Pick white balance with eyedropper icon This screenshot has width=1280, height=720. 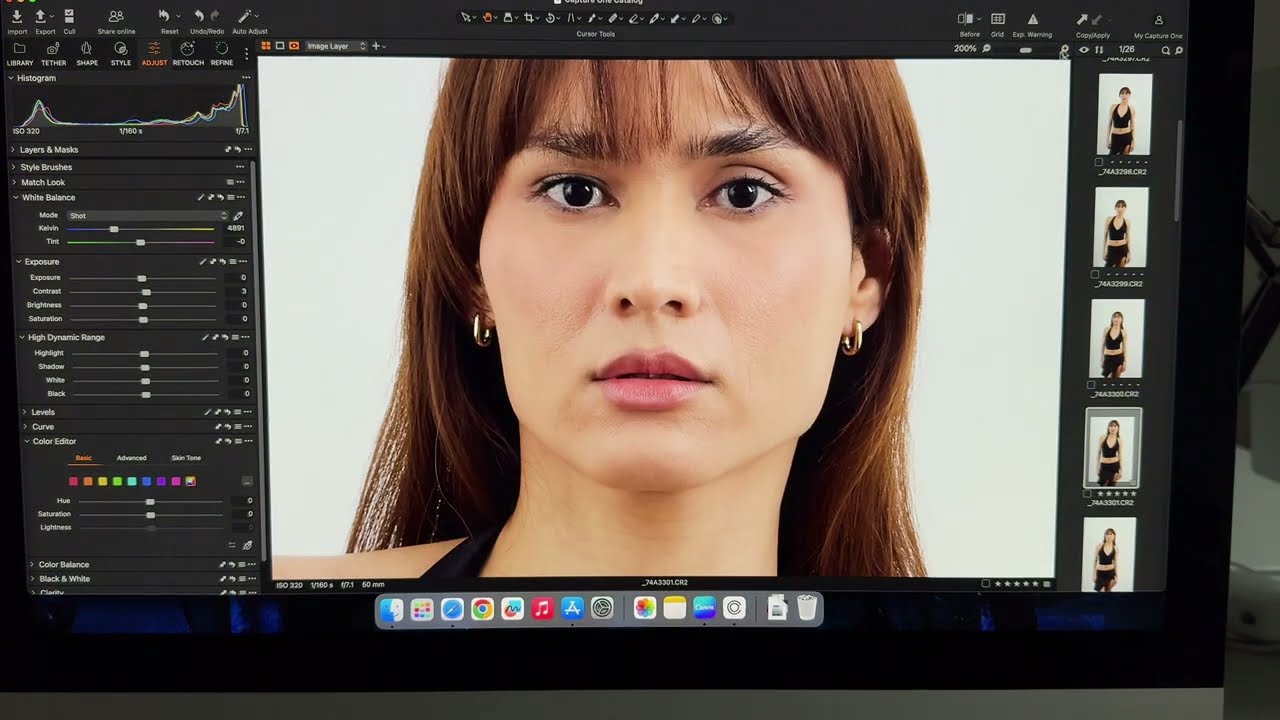[238, 216]
